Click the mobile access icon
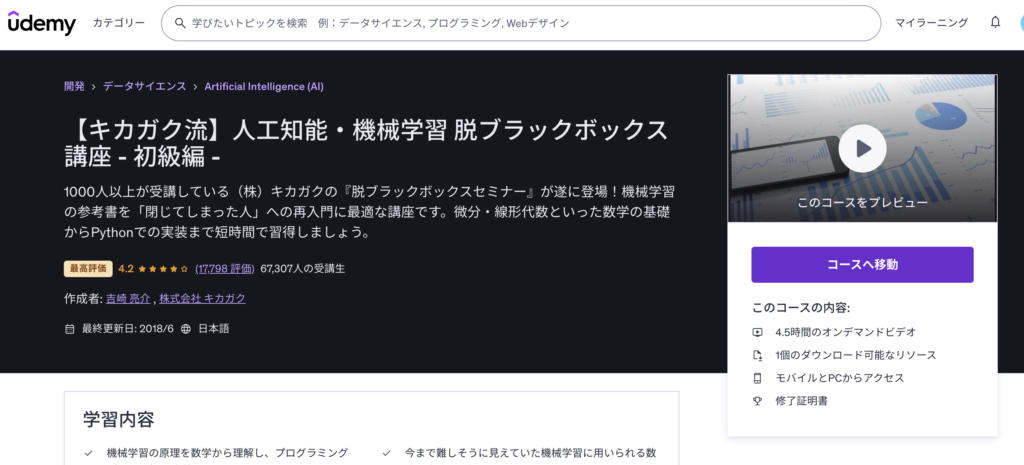Screen dimensions: 1024x465 click(x=757, y=378)
